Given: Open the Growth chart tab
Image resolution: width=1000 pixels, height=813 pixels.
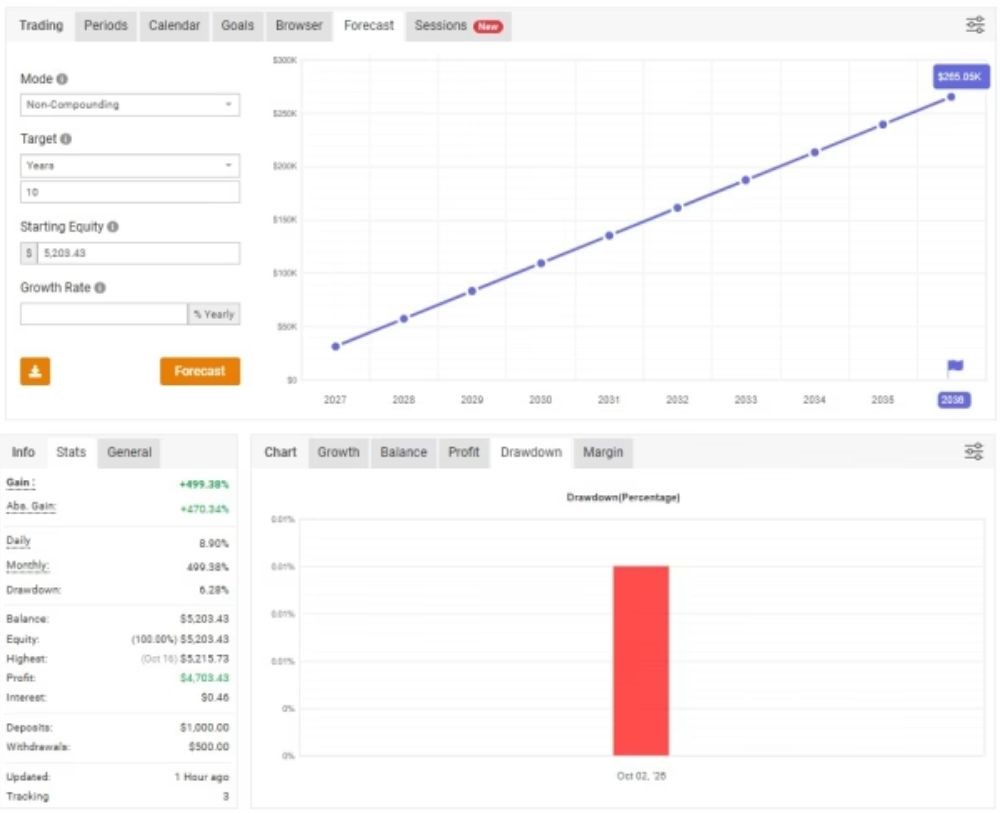Looking at the screenshot, I should [x=339, y=452].
